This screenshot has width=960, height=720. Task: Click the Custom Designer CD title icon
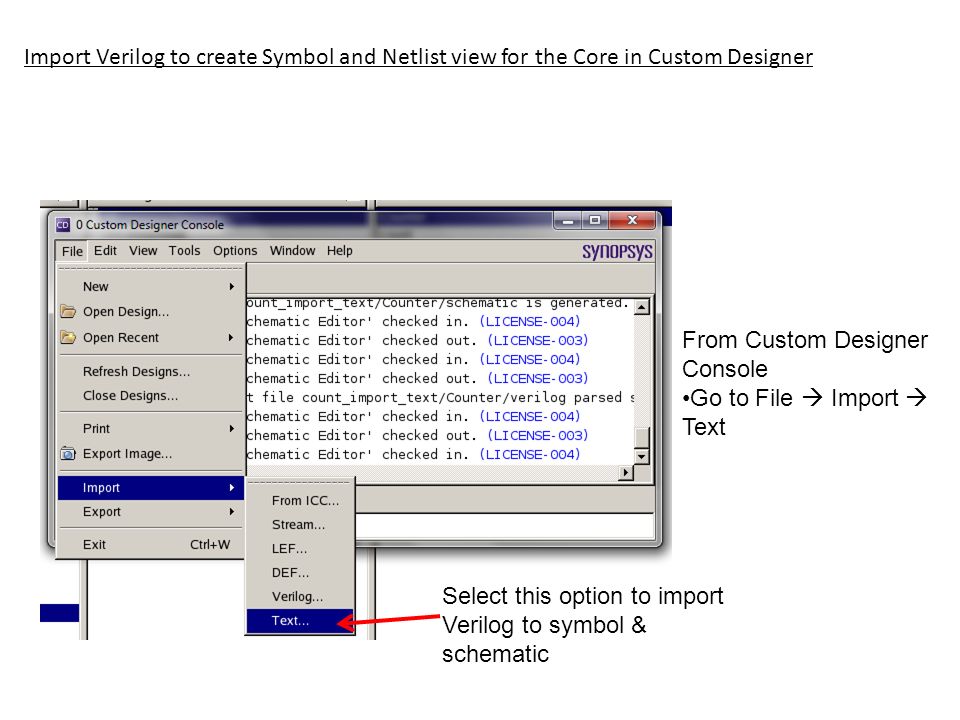pos(62,225)
